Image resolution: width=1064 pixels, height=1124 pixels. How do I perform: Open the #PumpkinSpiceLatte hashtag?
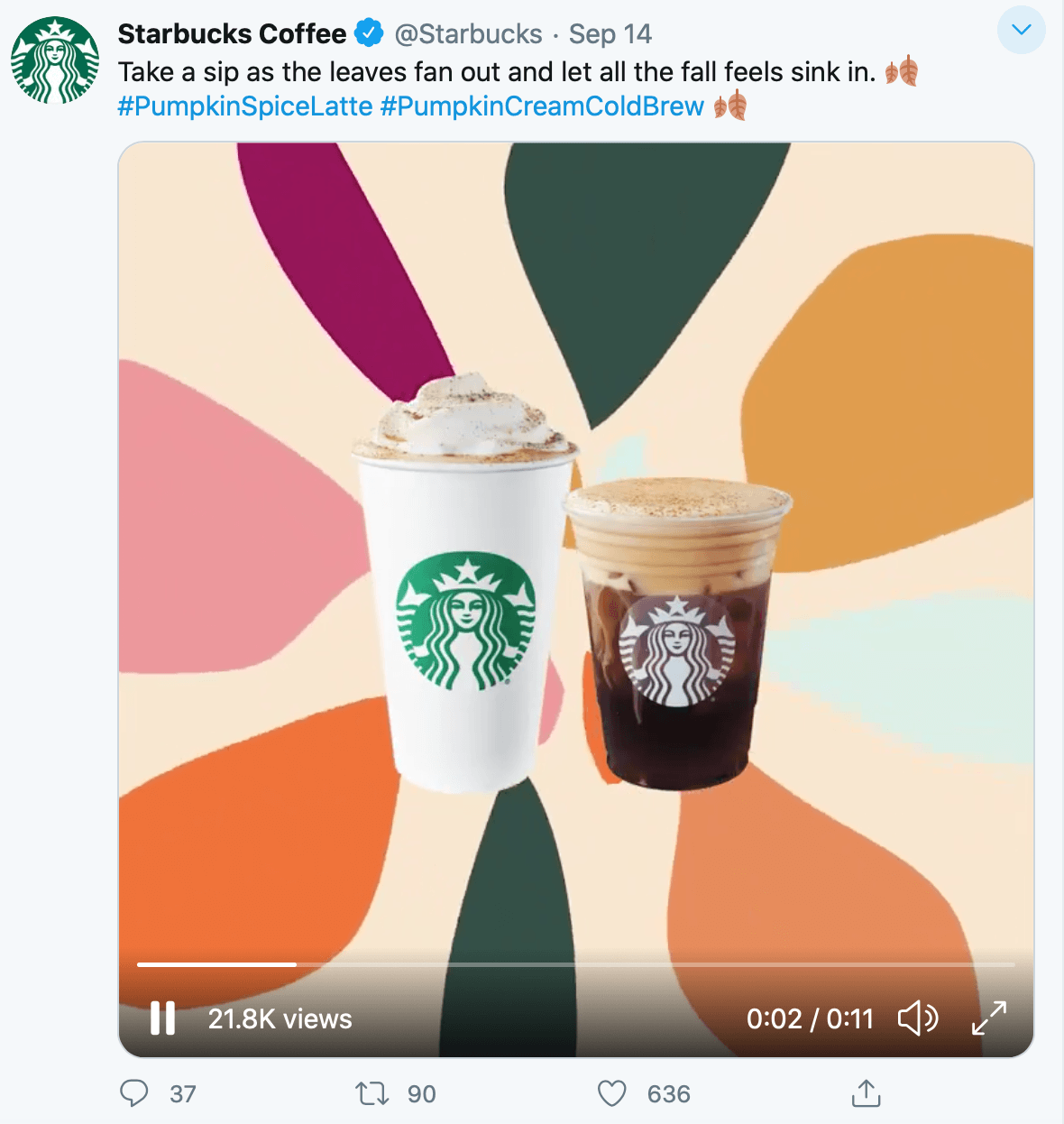[245, 106]
